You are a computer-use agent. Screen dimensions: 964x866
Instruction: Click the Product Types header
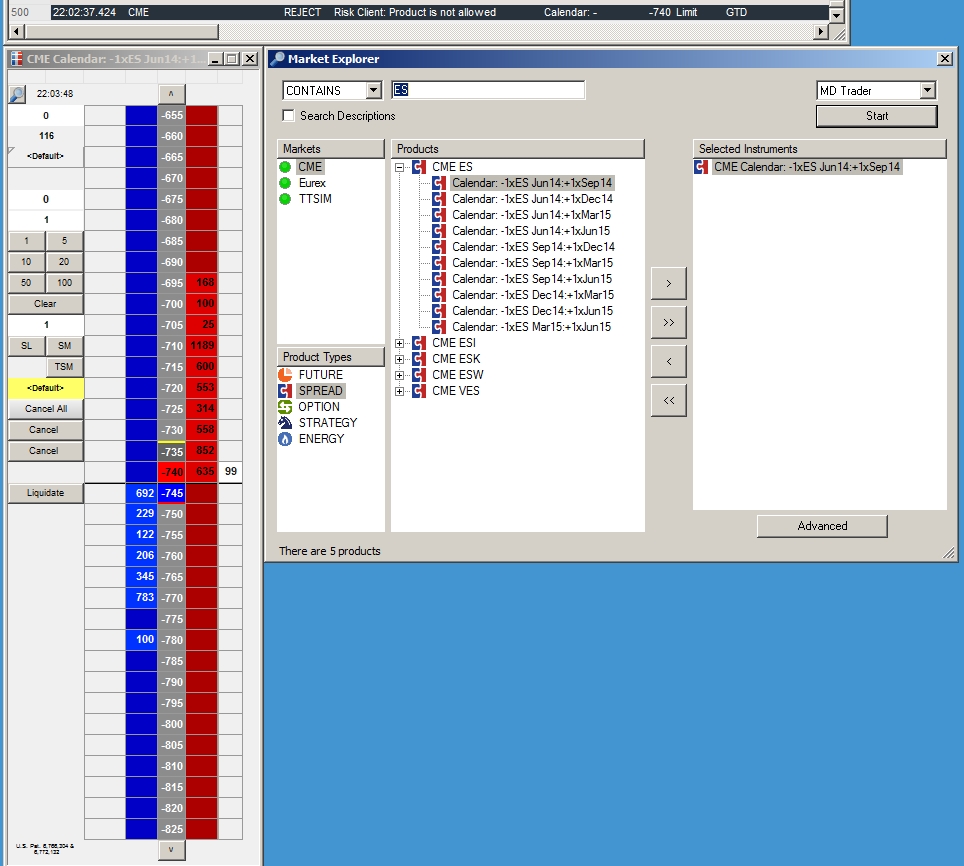(331, 357)
